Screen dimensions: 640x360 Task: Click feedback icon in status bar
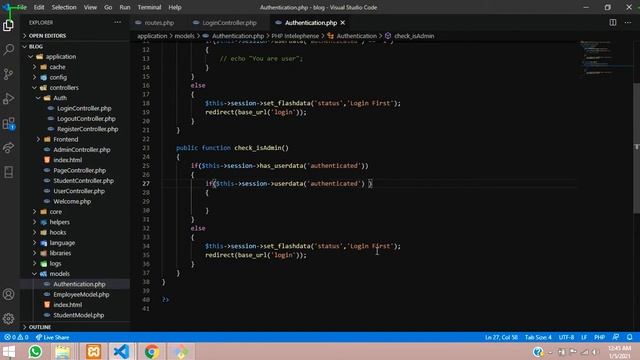coord(616,338)
